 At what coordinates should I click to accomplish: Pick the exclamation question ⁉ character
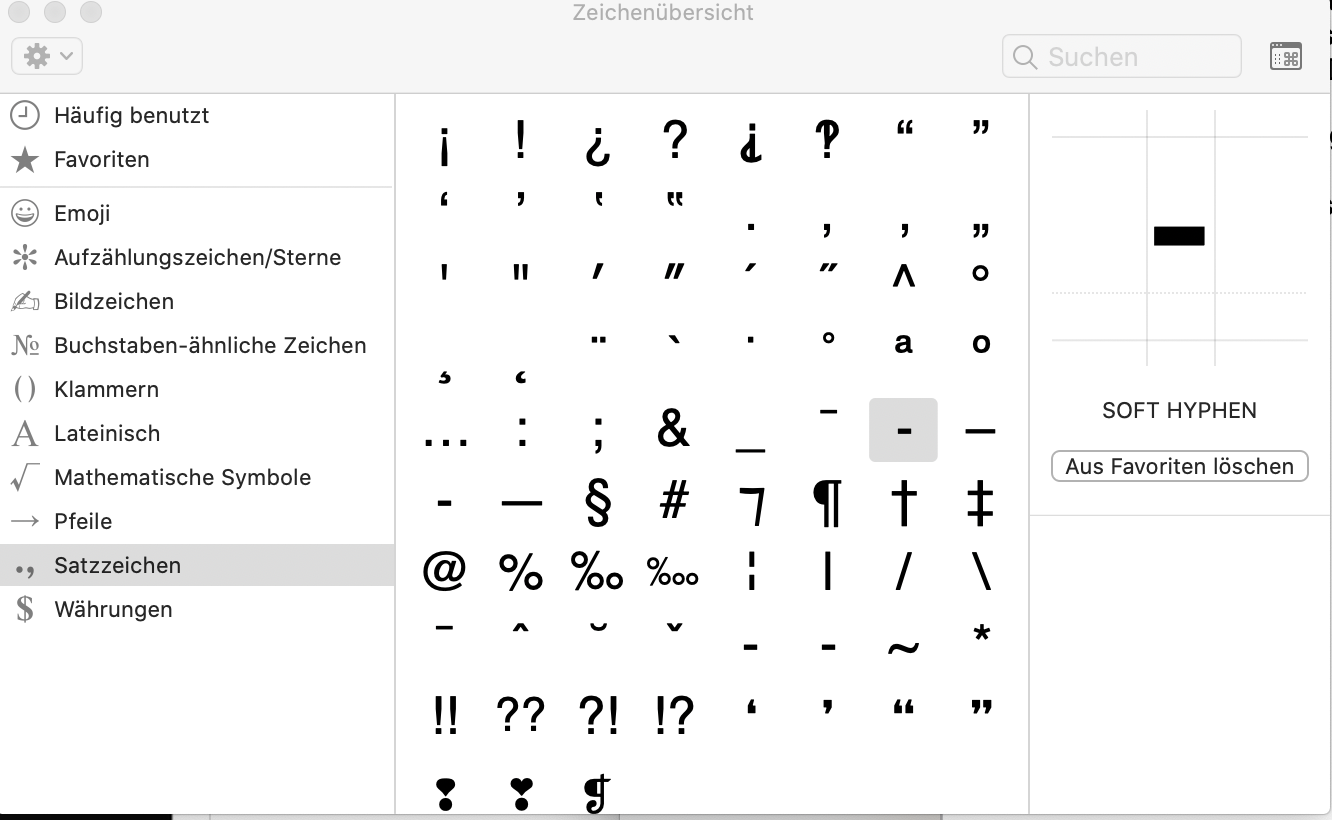pyautogui.click(x=674, y=716)
